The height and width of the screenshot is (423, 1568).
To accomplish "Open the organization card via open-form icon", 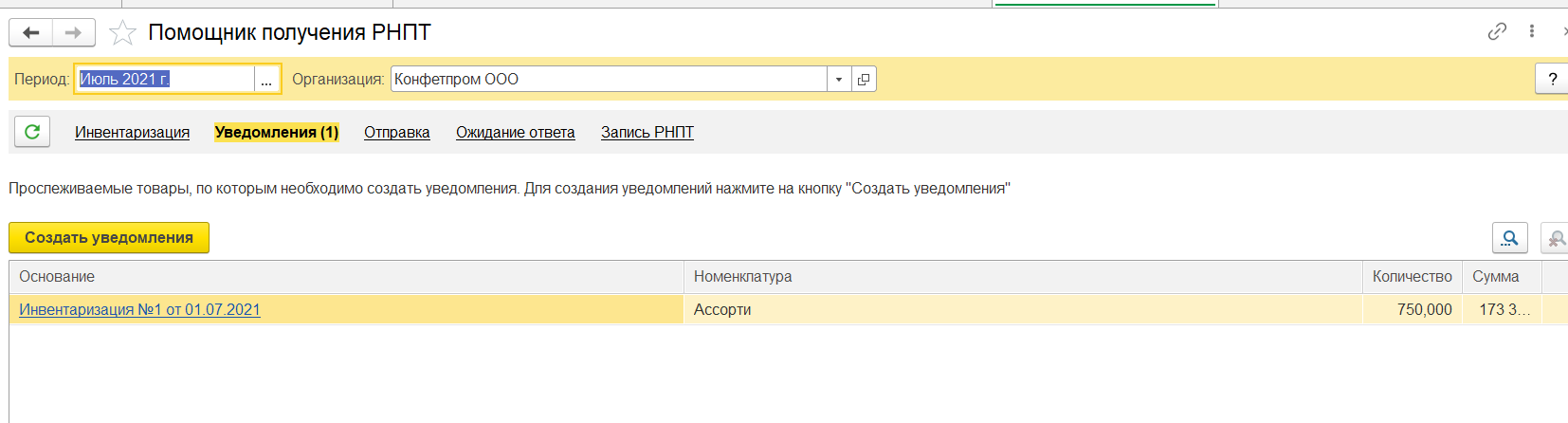I will [x=864, y=80].
